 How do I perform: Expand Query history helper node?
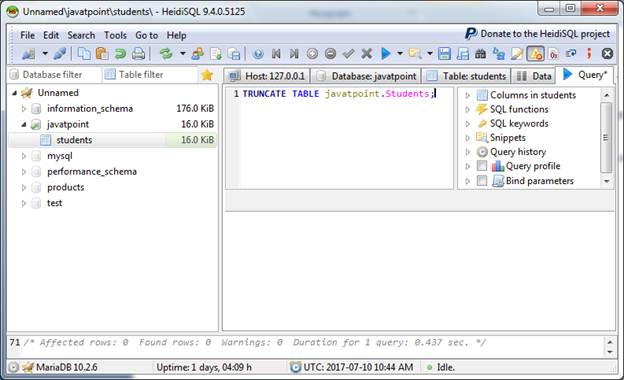point(468,152)
